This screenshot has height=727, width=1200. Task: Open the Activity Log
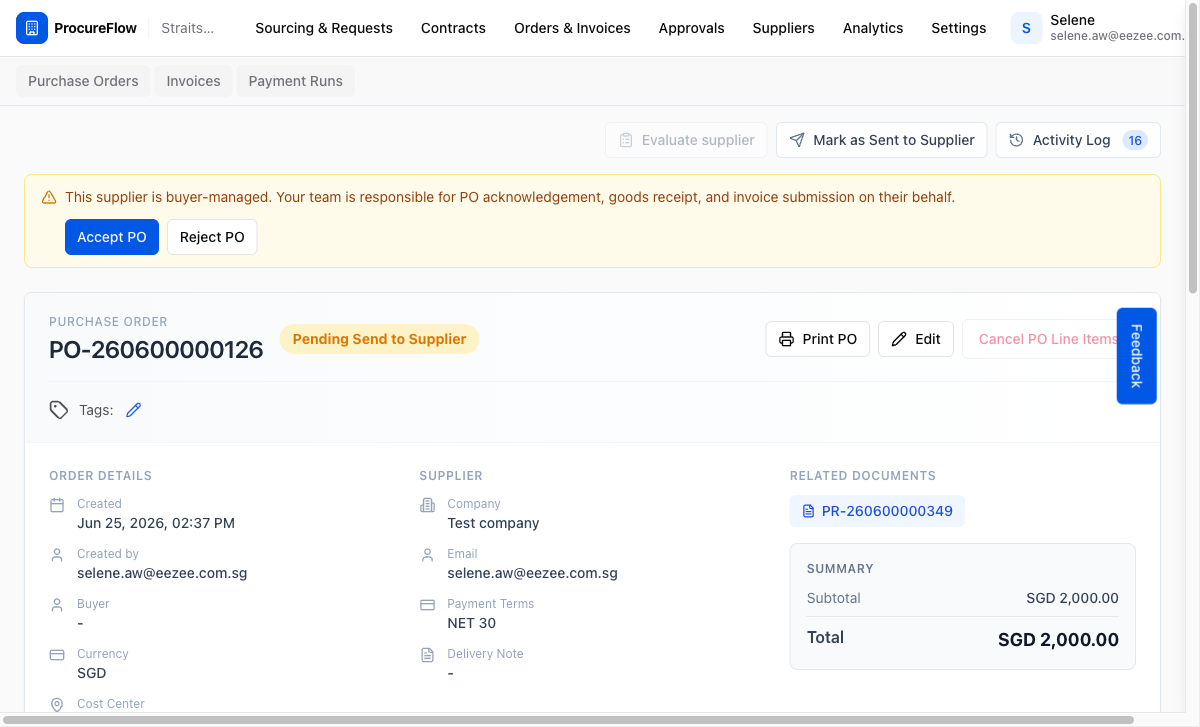point(1078,140)
